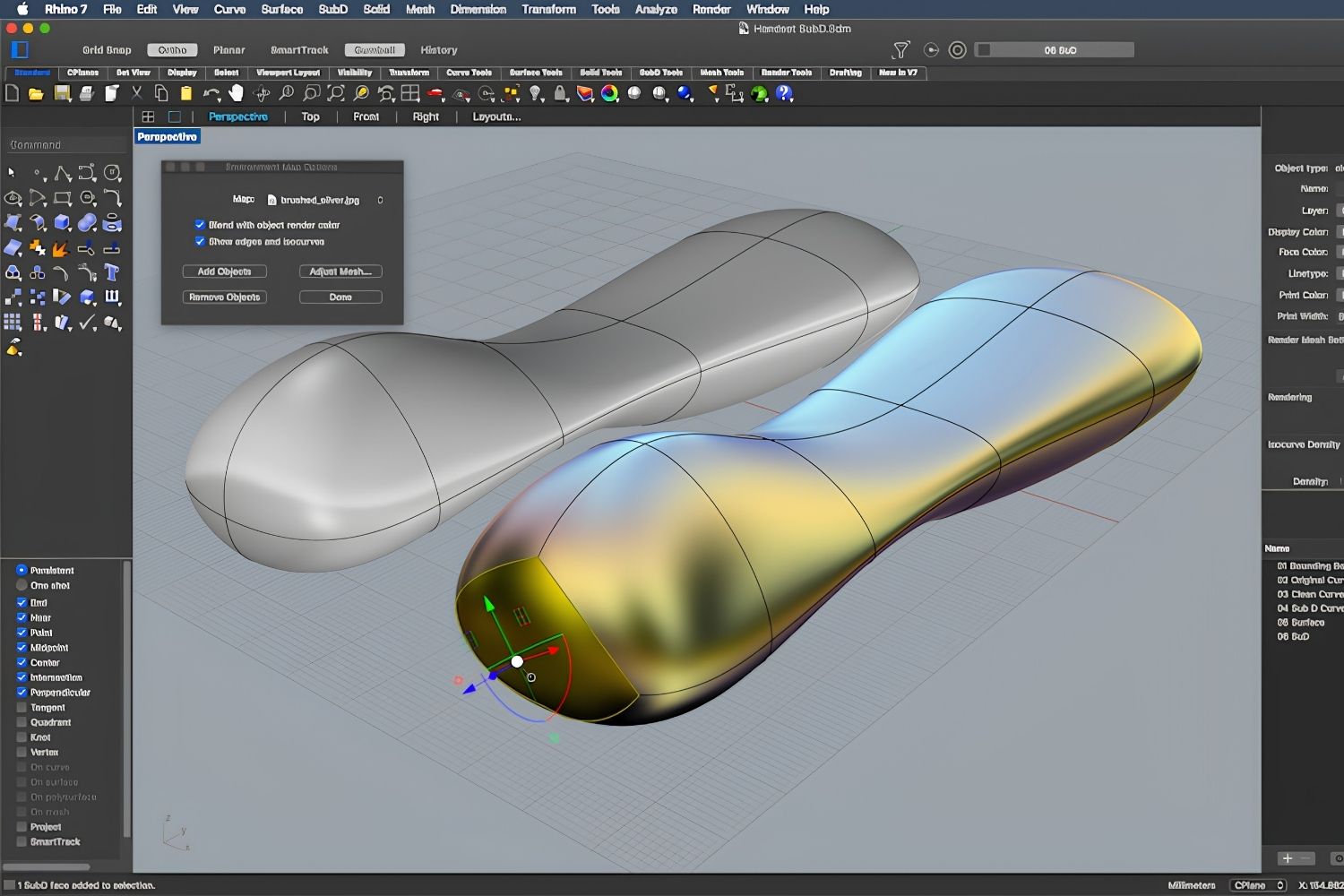Enable the Quadrant object snap
The image size is (1344, 896).
coord(22,722)
